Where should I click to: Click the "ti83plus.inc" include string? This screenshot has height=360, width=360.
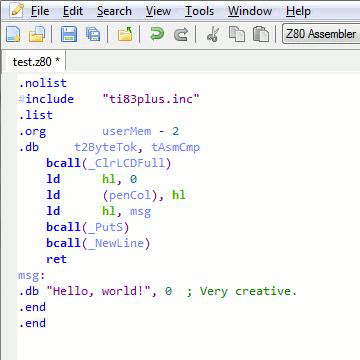pos(151,99)
